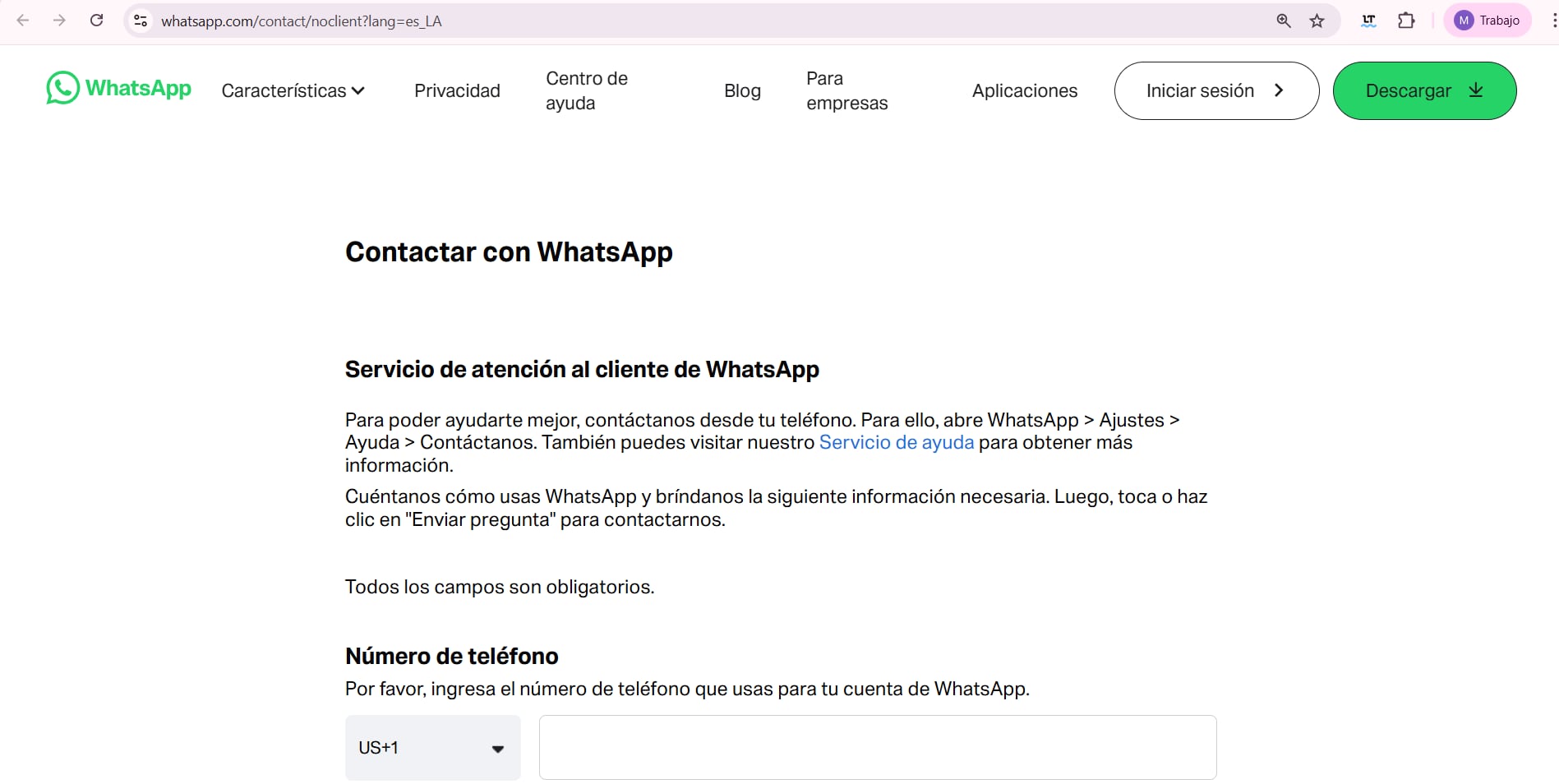Click the phone number input field
1559x784 pixels.
878,748
